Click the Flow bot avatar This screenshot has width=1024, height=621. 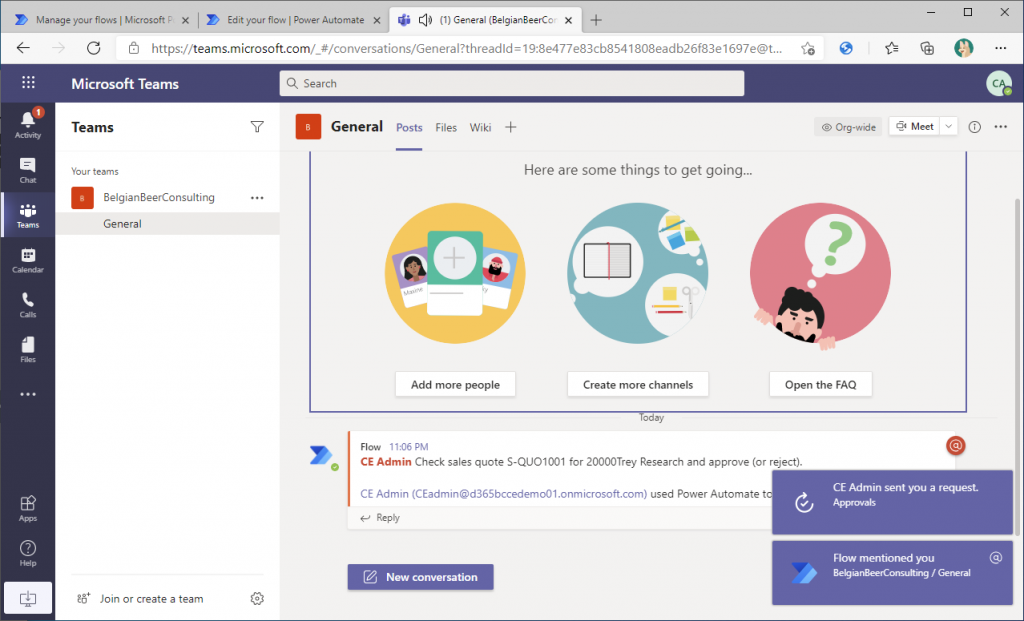click(321, 454)
